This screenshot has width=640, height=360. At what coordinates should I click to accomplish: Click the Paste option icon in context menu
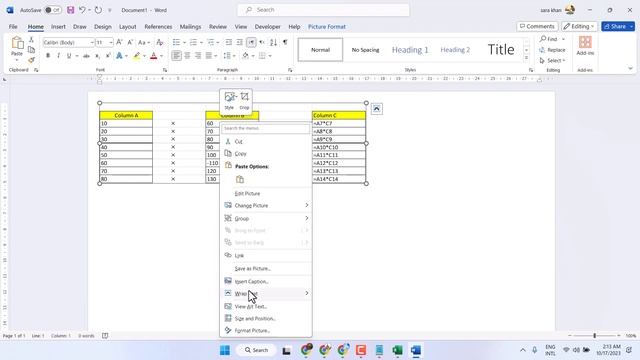pyautogui.click(x=240, y=179)
